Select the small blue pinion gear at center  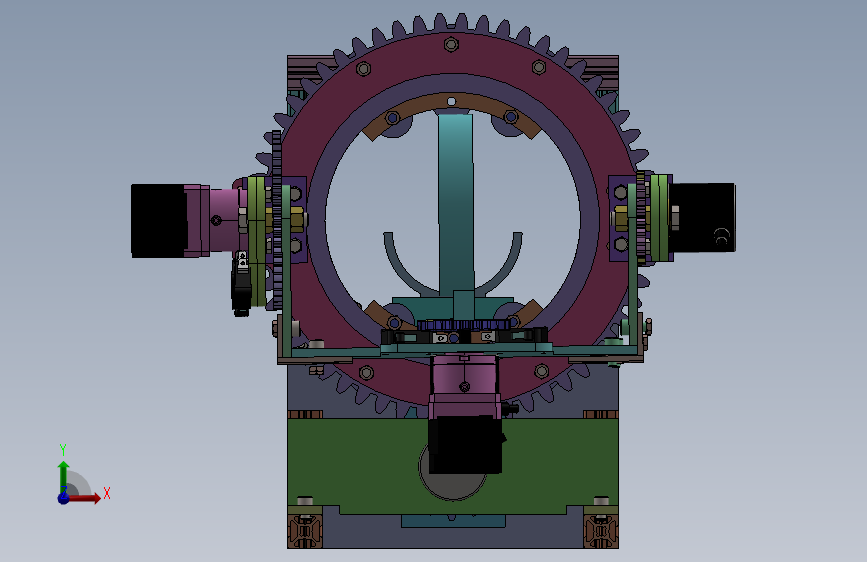(463, 325)
